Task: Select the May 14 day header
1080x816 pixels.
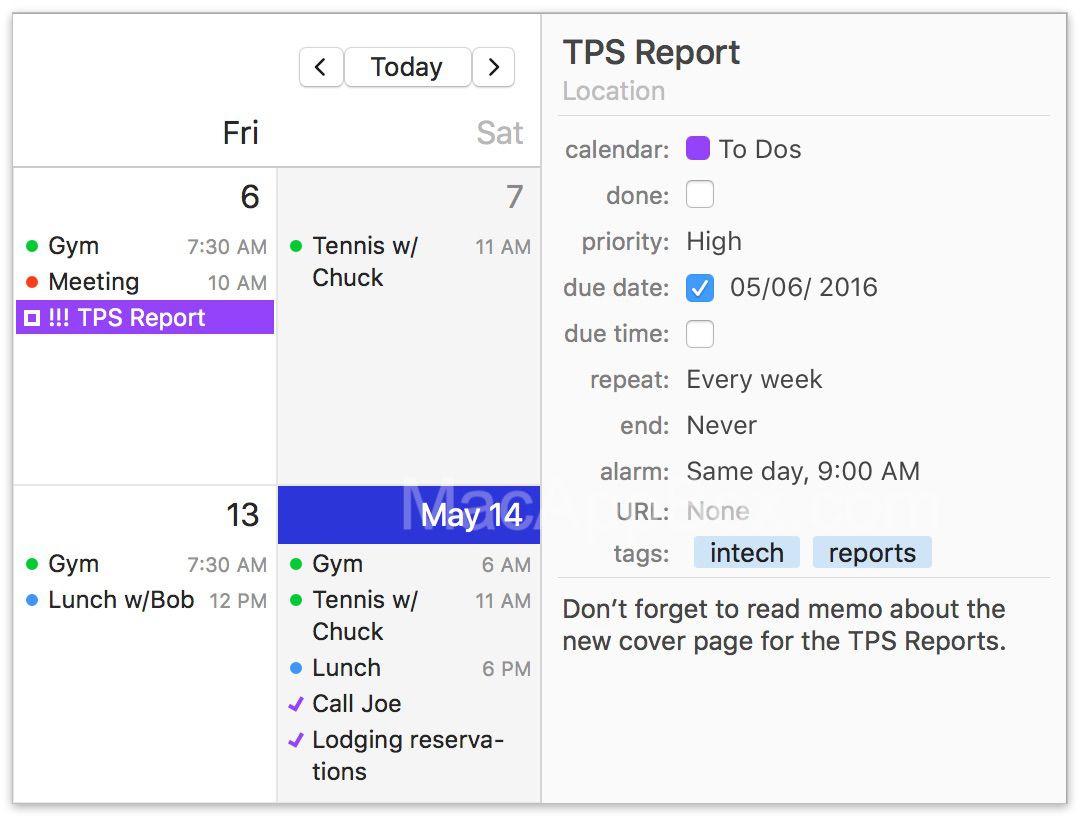Action: click(409, 515)
